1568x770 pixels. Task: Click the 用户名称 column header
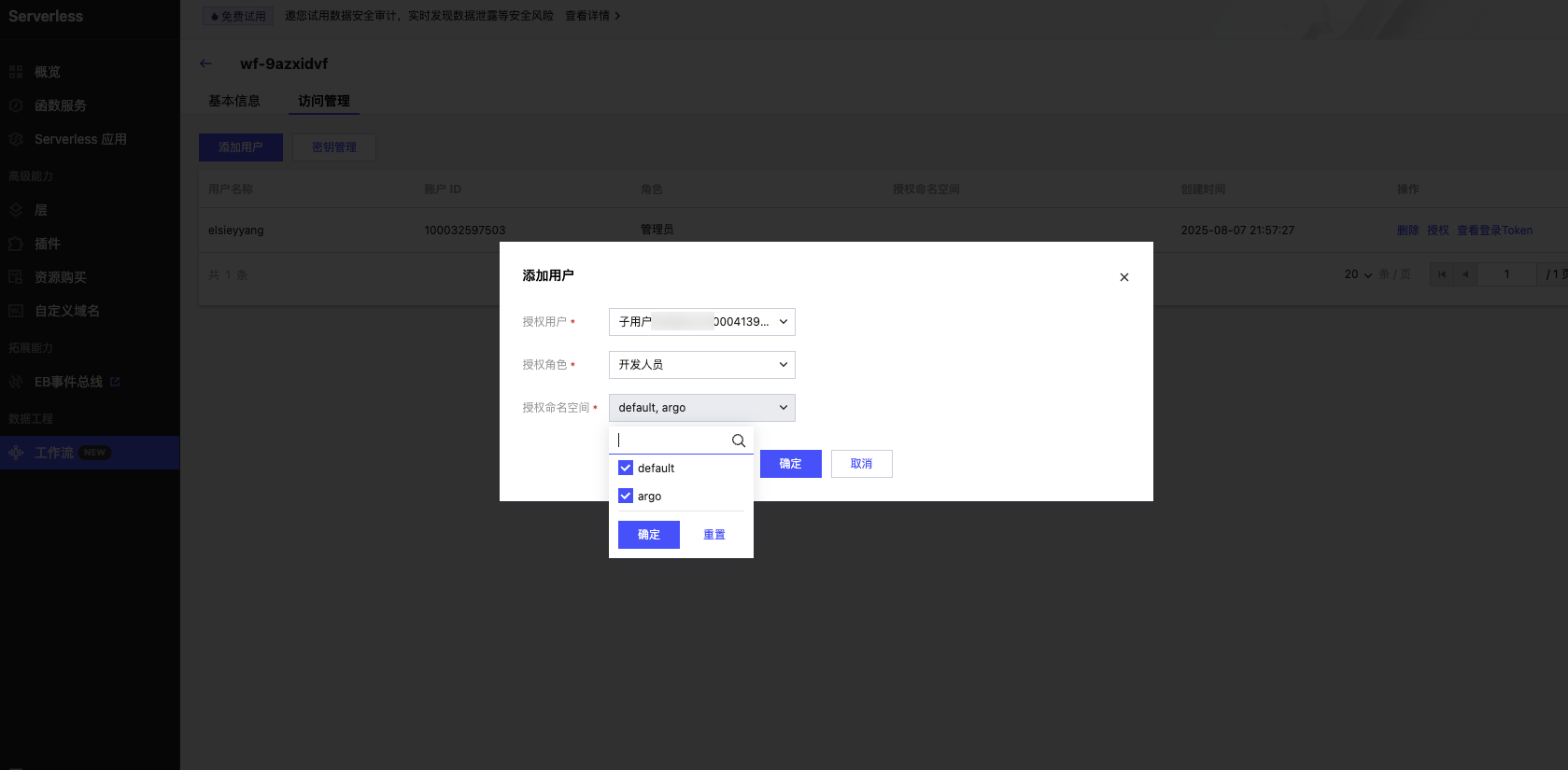coord(231,189)
